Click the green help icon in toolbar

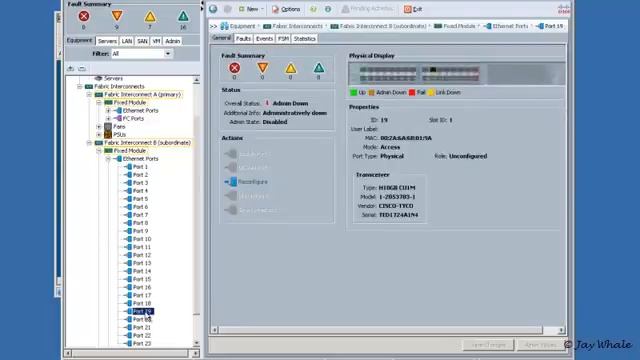coord(313,9)
